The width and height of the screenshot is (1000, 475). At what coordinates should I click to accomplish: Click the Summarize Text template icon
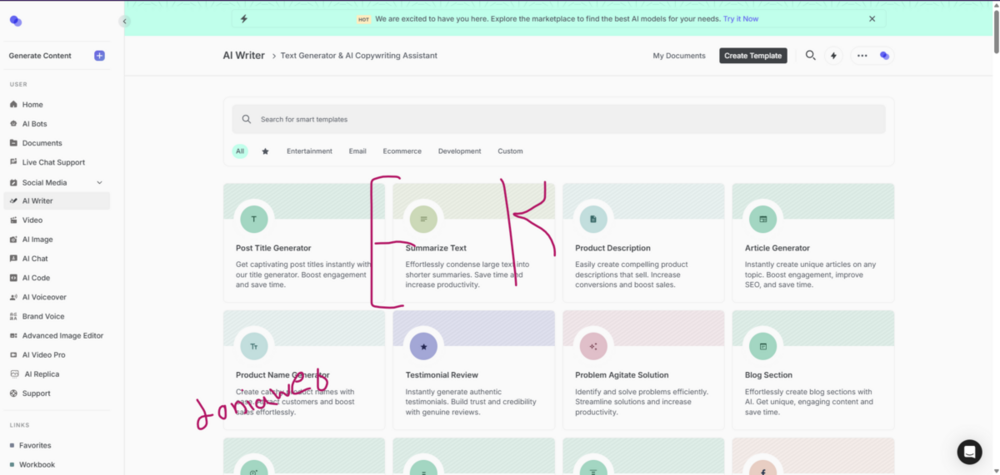point(423,219)
